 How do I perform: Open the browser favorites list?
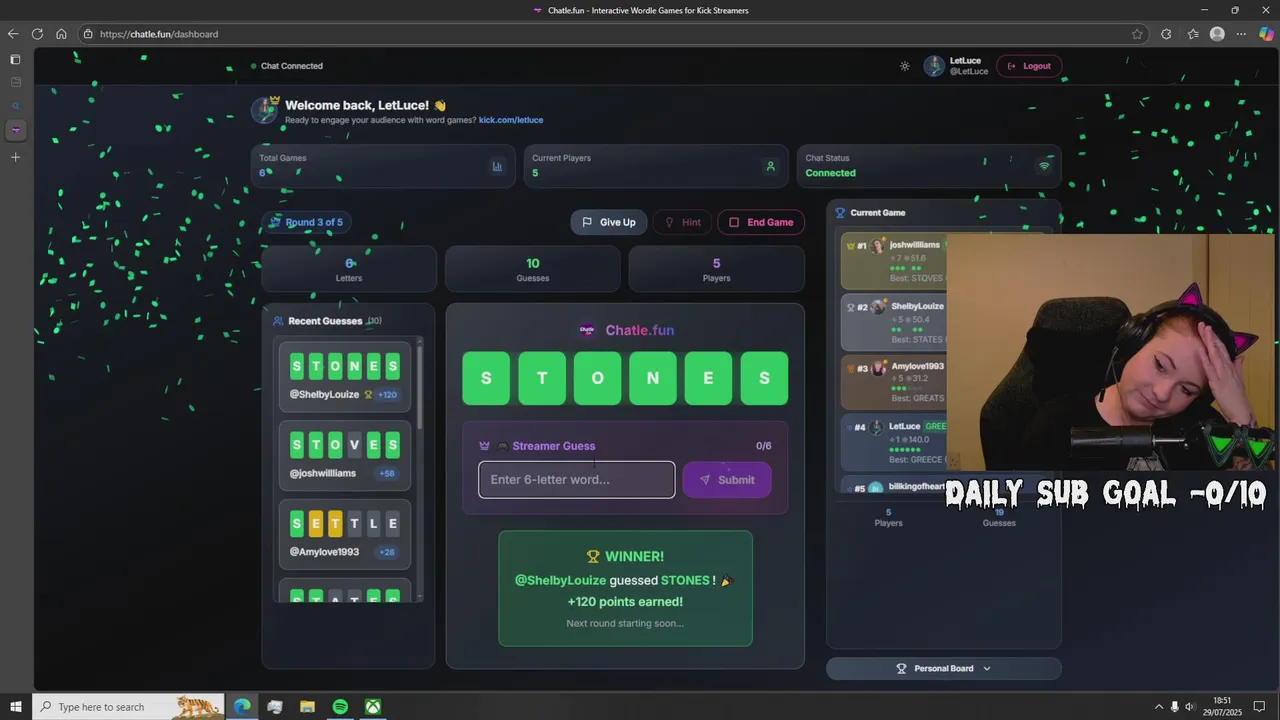tap(1193, 34)
